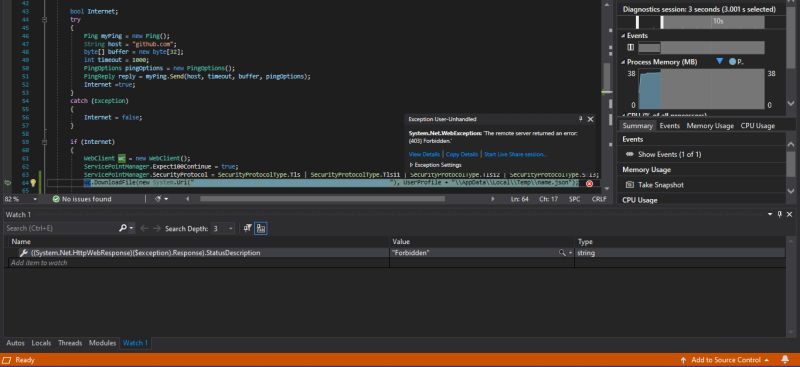Collapse the Events graph section
Viewport: 800px width, 367px height.
click(x=623, y=36)
